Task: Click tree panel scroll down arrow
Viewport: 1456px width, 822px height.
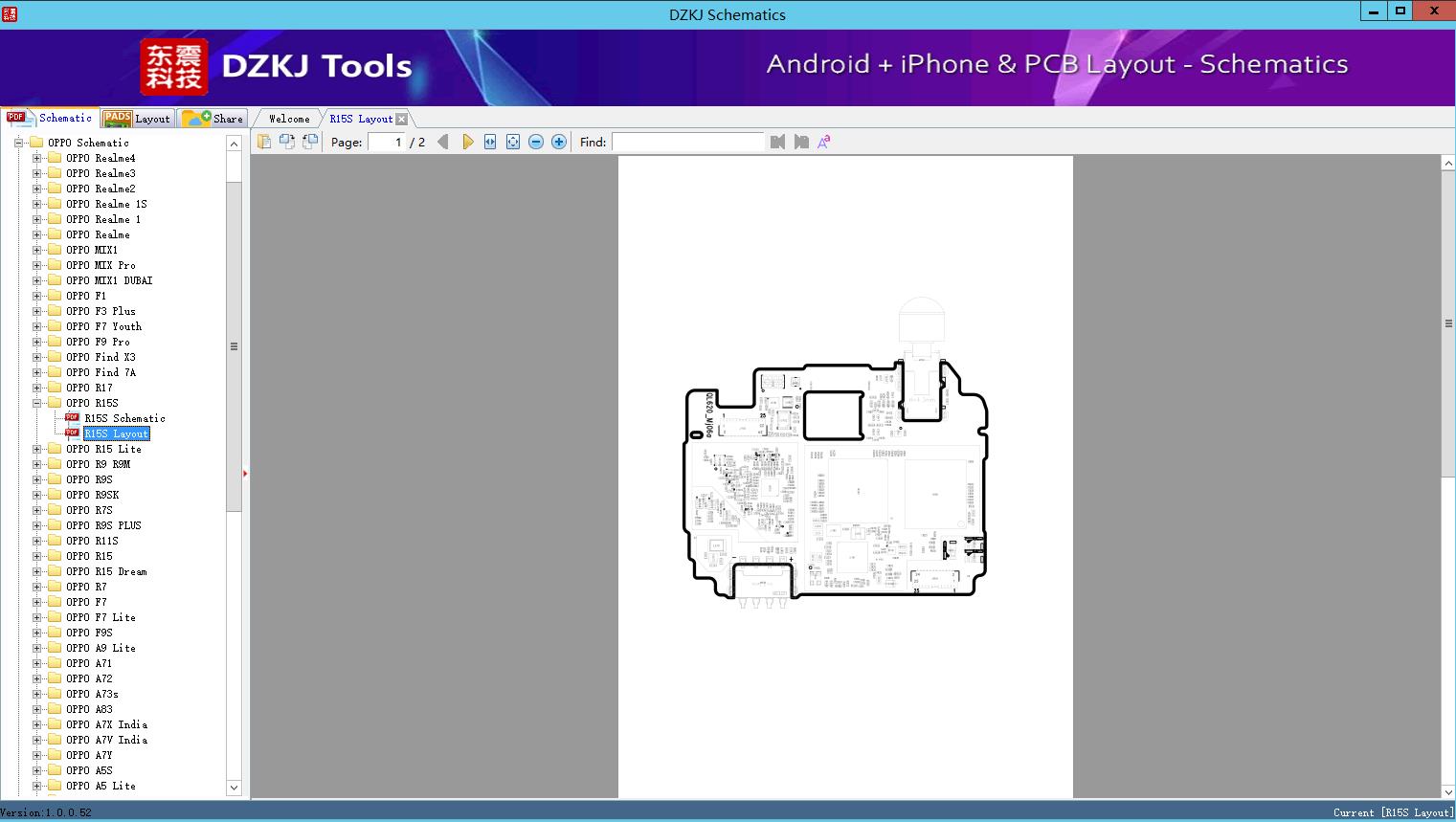Action: click(234, 788)
